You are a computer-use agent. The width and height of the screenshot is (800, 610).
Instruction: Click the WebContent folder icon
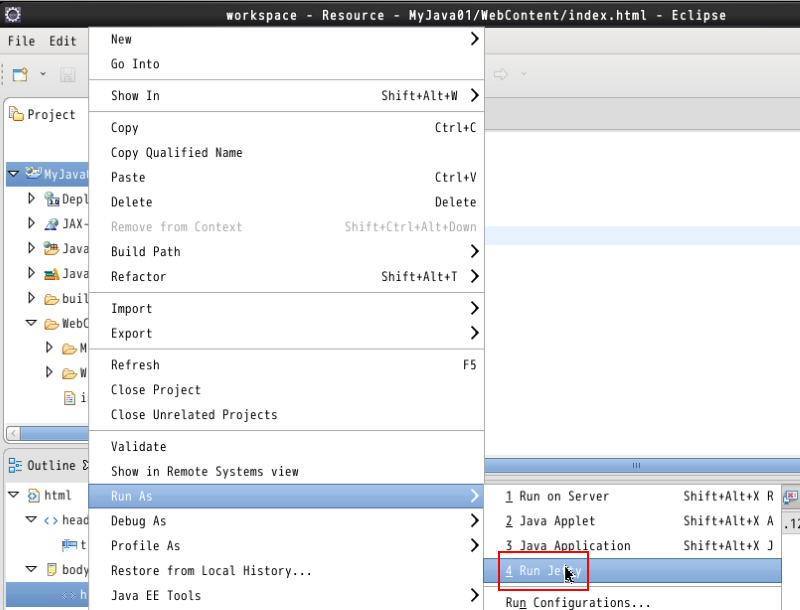(x=51, y=323)
